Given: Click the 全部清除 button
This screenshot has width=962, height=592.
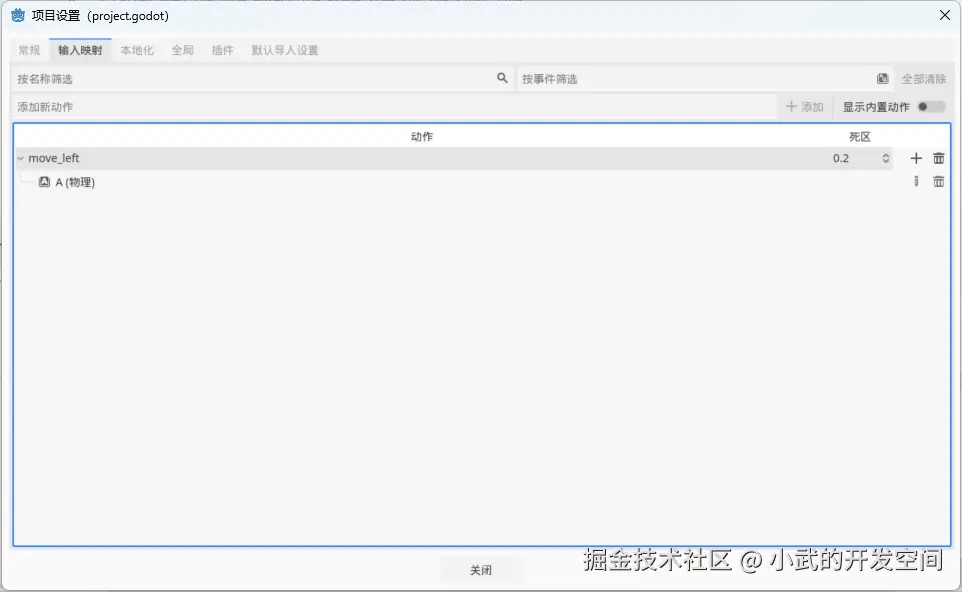Looking at the screenshot, I should click(x=923, y=78).
